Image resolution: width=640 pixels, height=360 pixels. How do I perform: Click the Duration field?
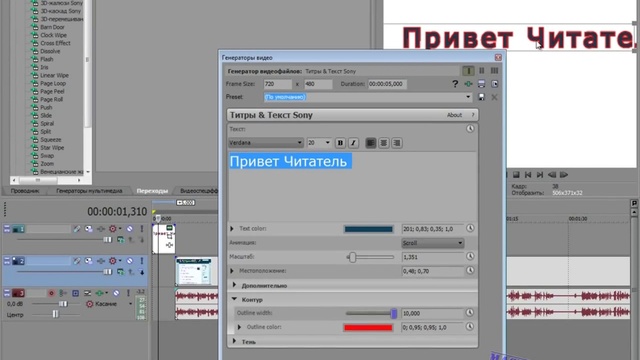[387, 84]
